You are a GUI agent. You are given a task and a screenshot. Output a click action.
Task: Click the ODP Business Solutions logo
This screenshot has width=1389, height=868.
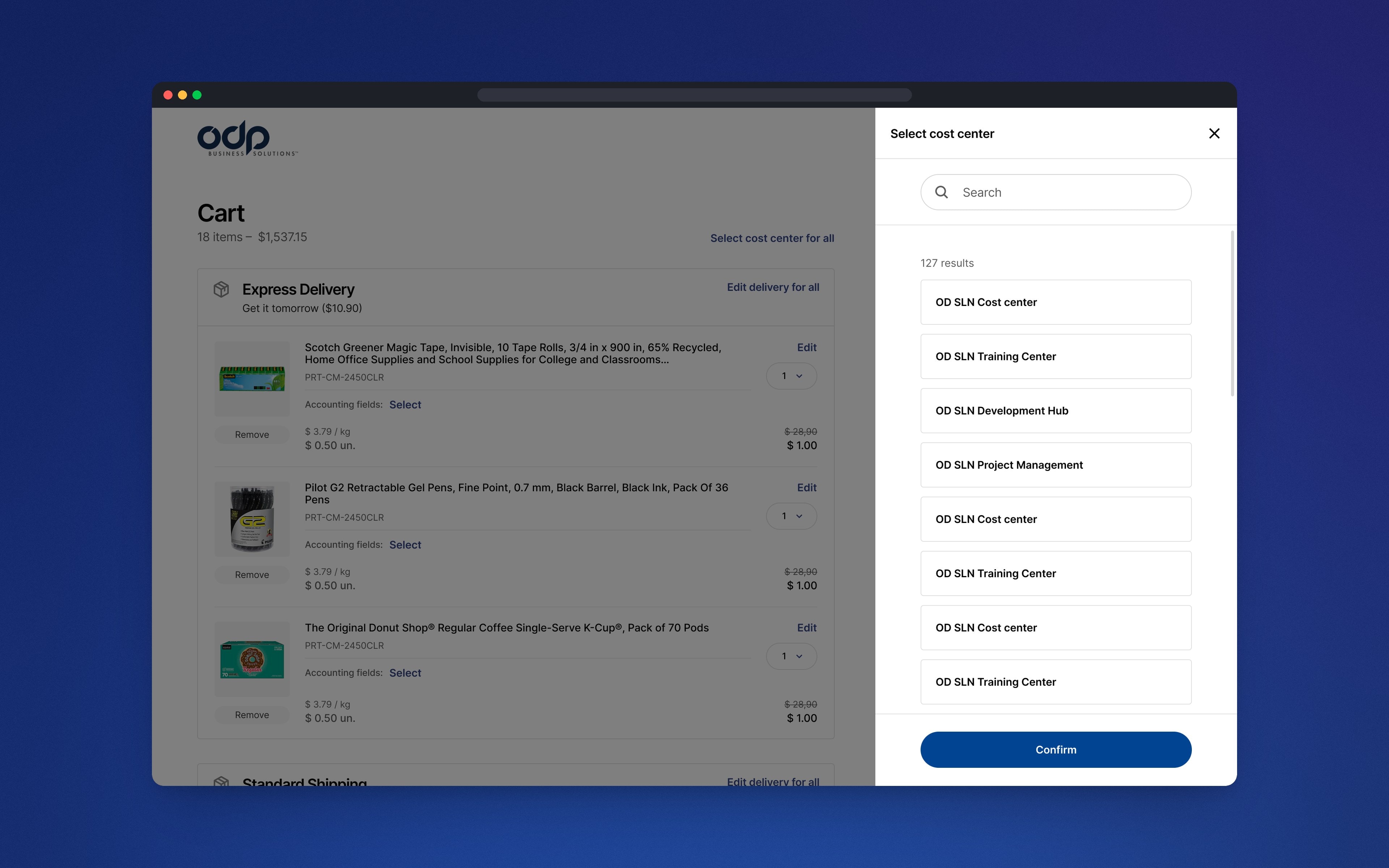point(247,138)
